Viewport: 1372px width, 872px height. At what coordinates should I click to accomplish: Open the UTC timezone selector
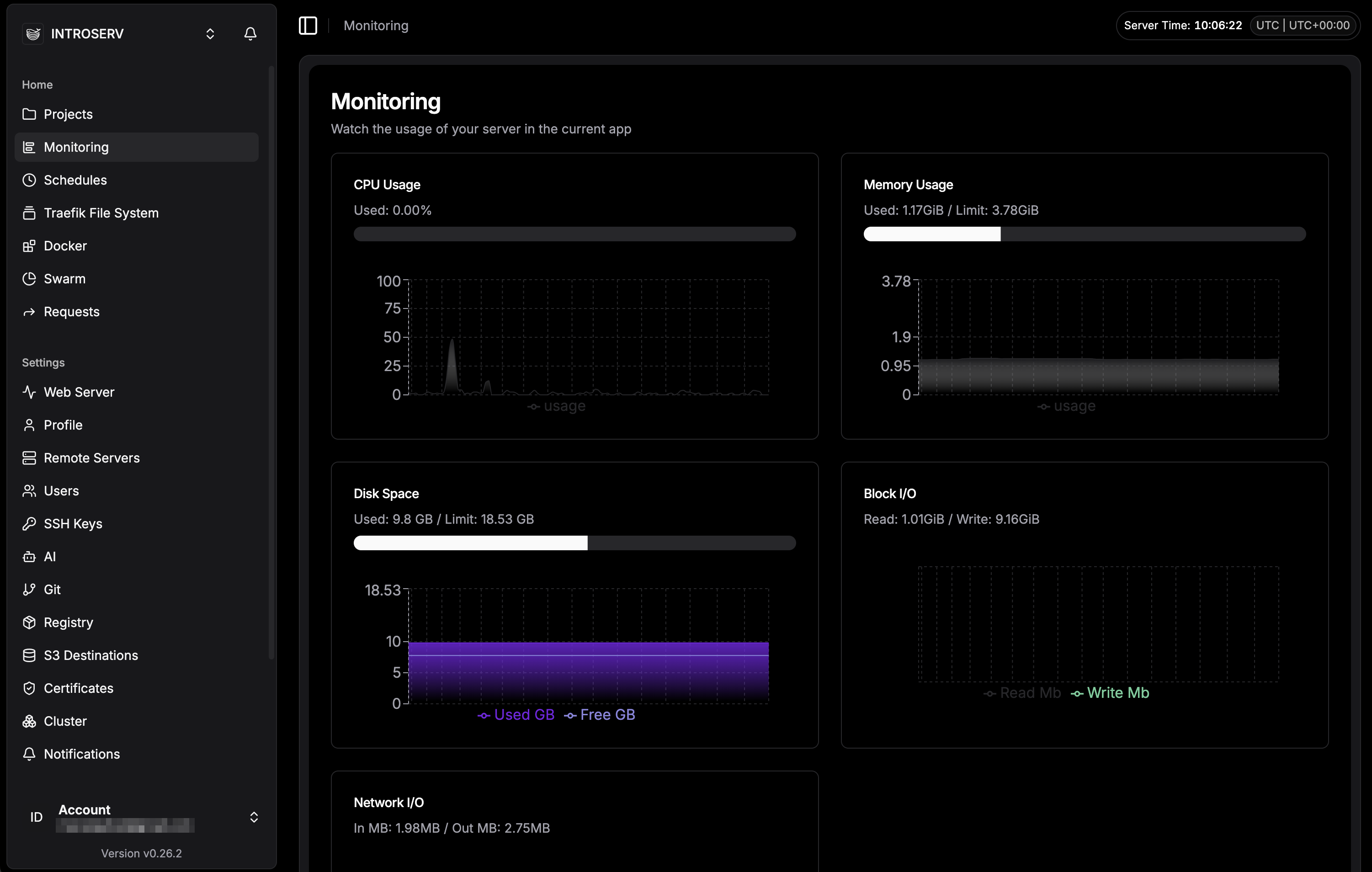[1302, 26]
